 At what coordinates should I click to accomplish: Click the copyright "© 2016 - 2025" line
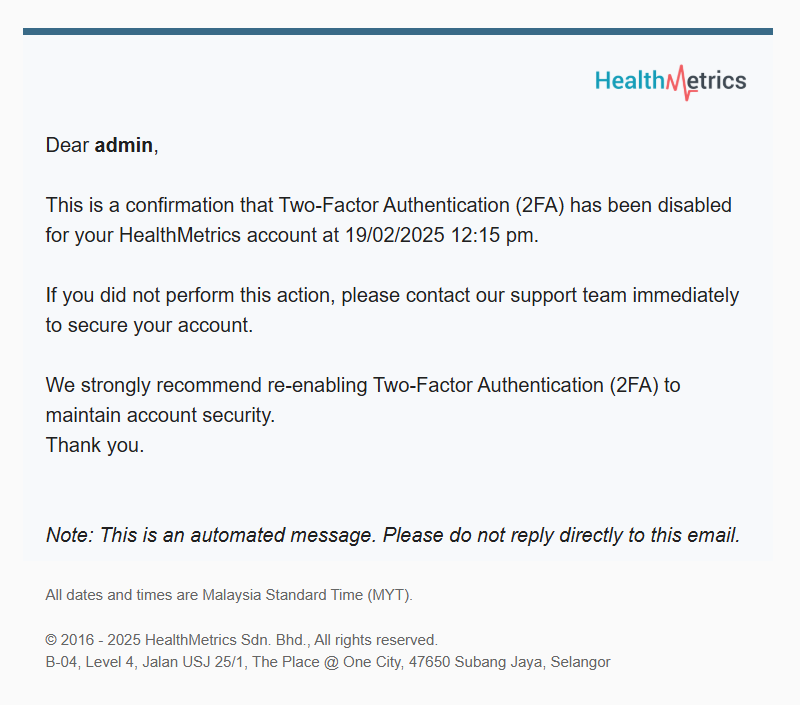click(93, 640)
